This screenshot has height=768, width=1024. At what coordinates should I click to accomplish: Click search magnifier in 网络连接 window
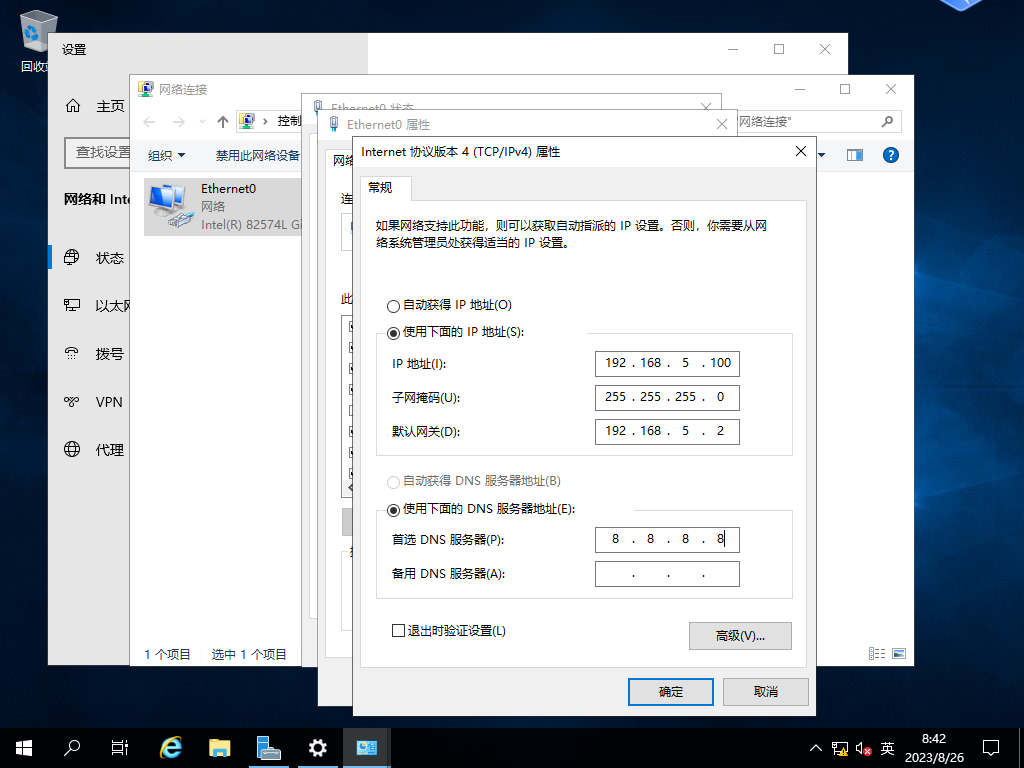tap(887, 121)
